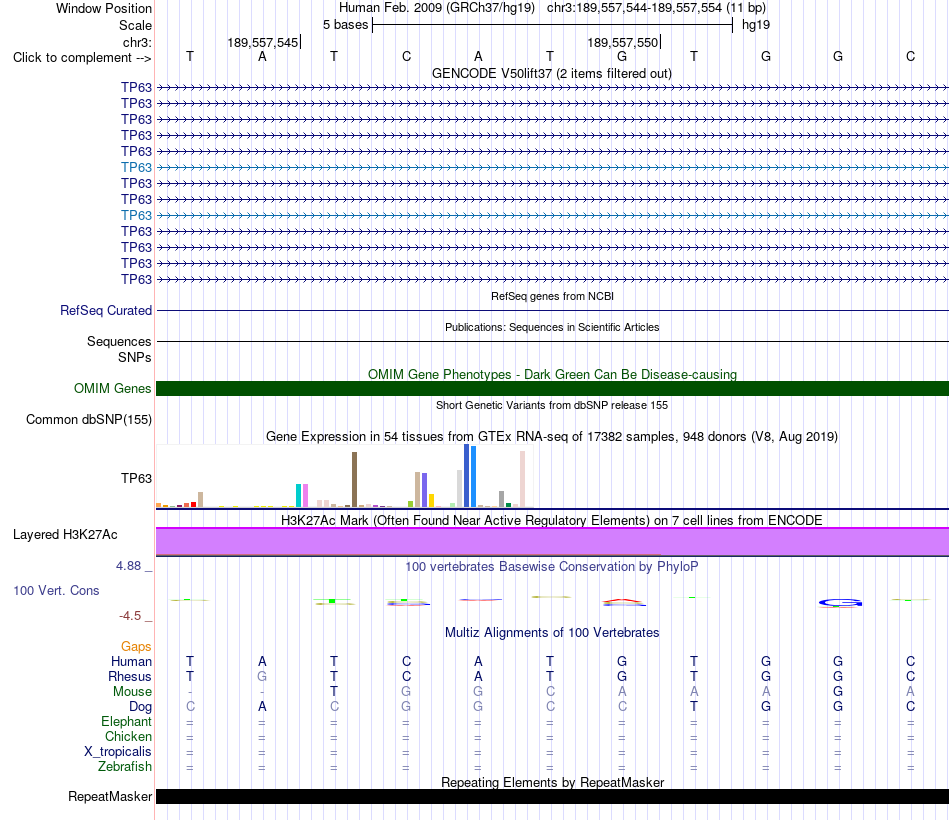Click the black RepeatMasker bar
Screen dimensions: 950x820
pos(552,796)
